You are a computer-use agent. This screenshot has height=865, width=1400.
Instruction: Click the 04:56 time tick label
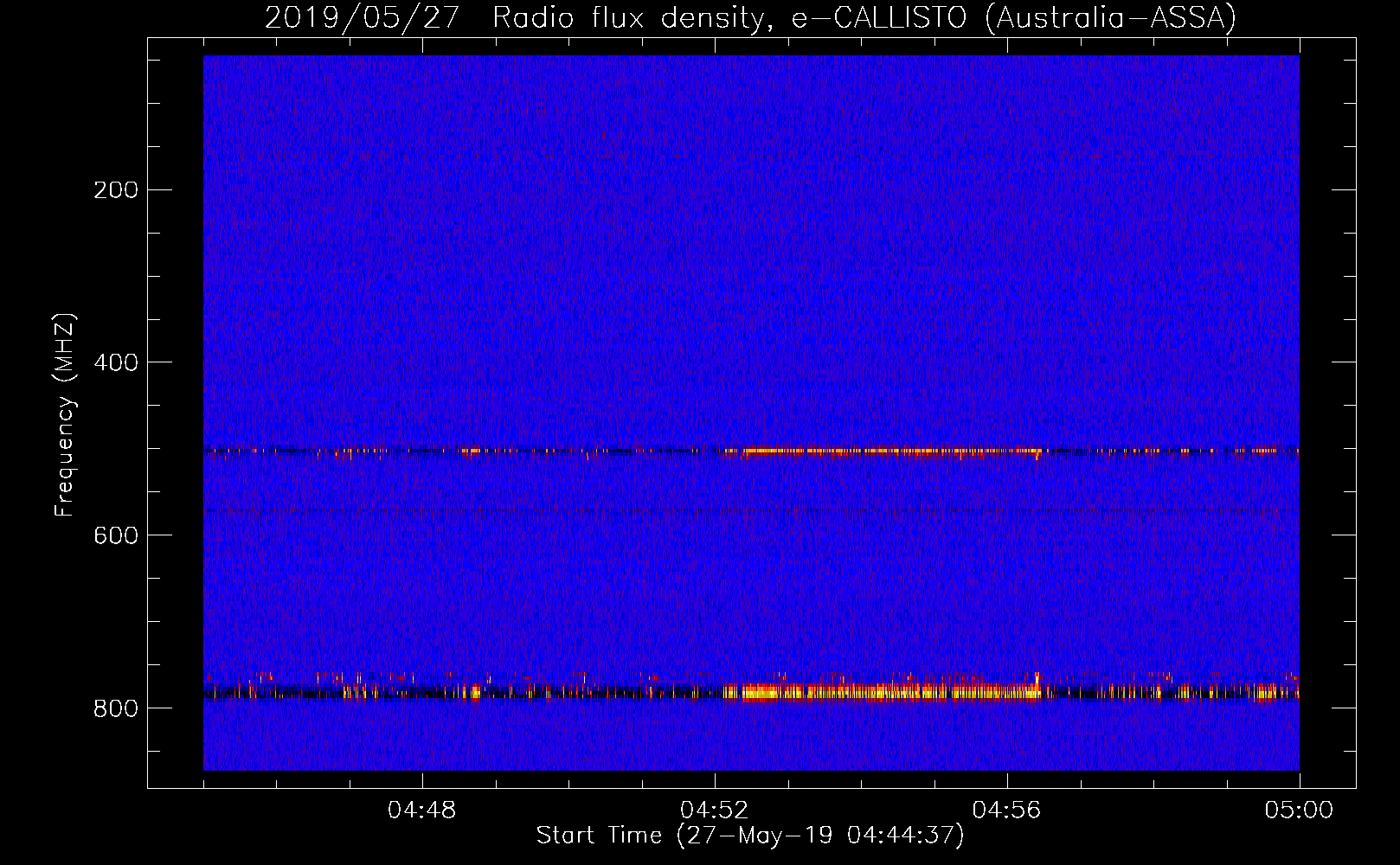pyautogui.click(x=1007, y=811)
